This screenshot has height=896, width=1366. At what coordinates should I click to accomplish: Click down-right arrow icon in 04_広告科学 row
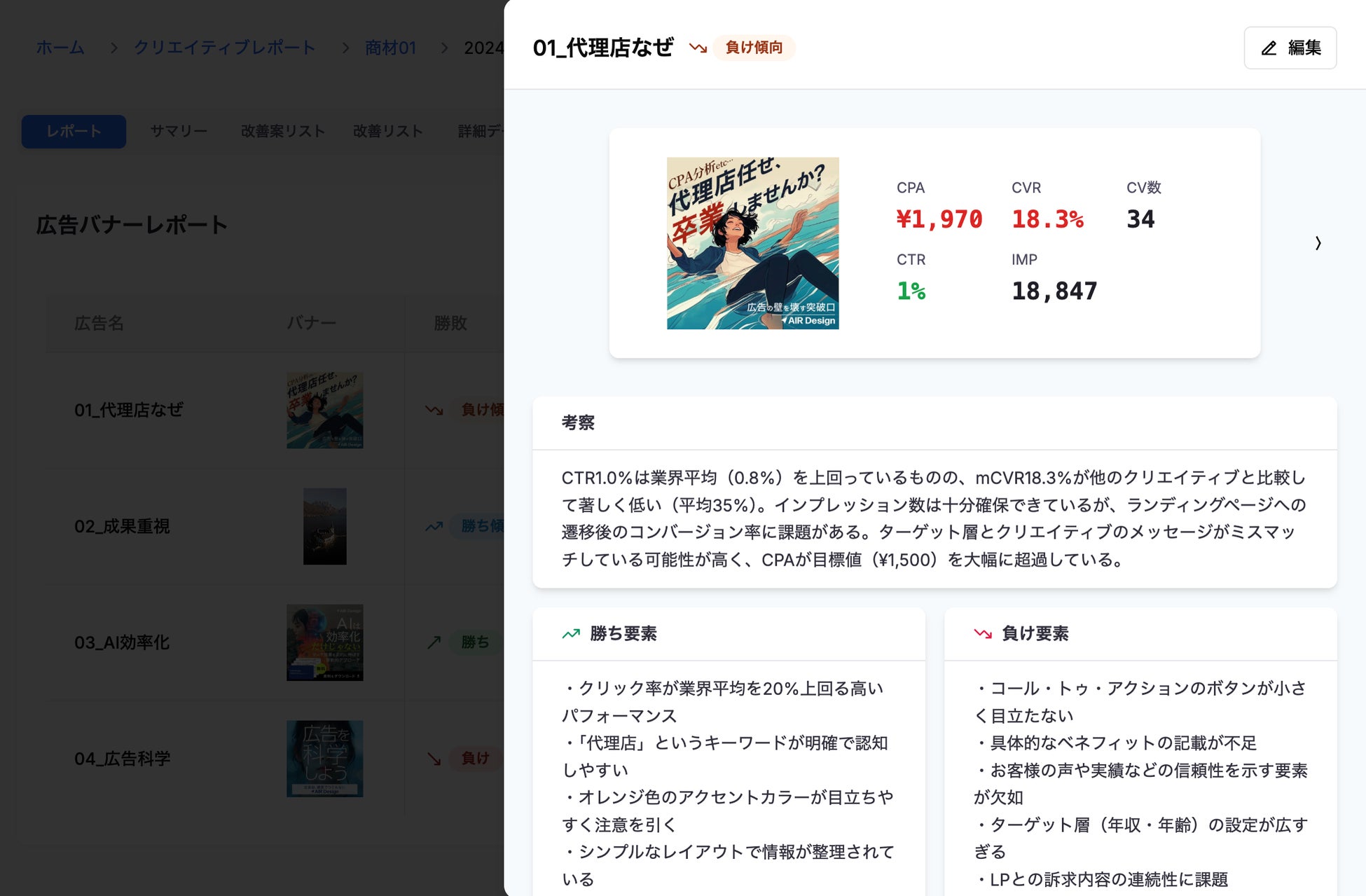click(x=434, y=759)
